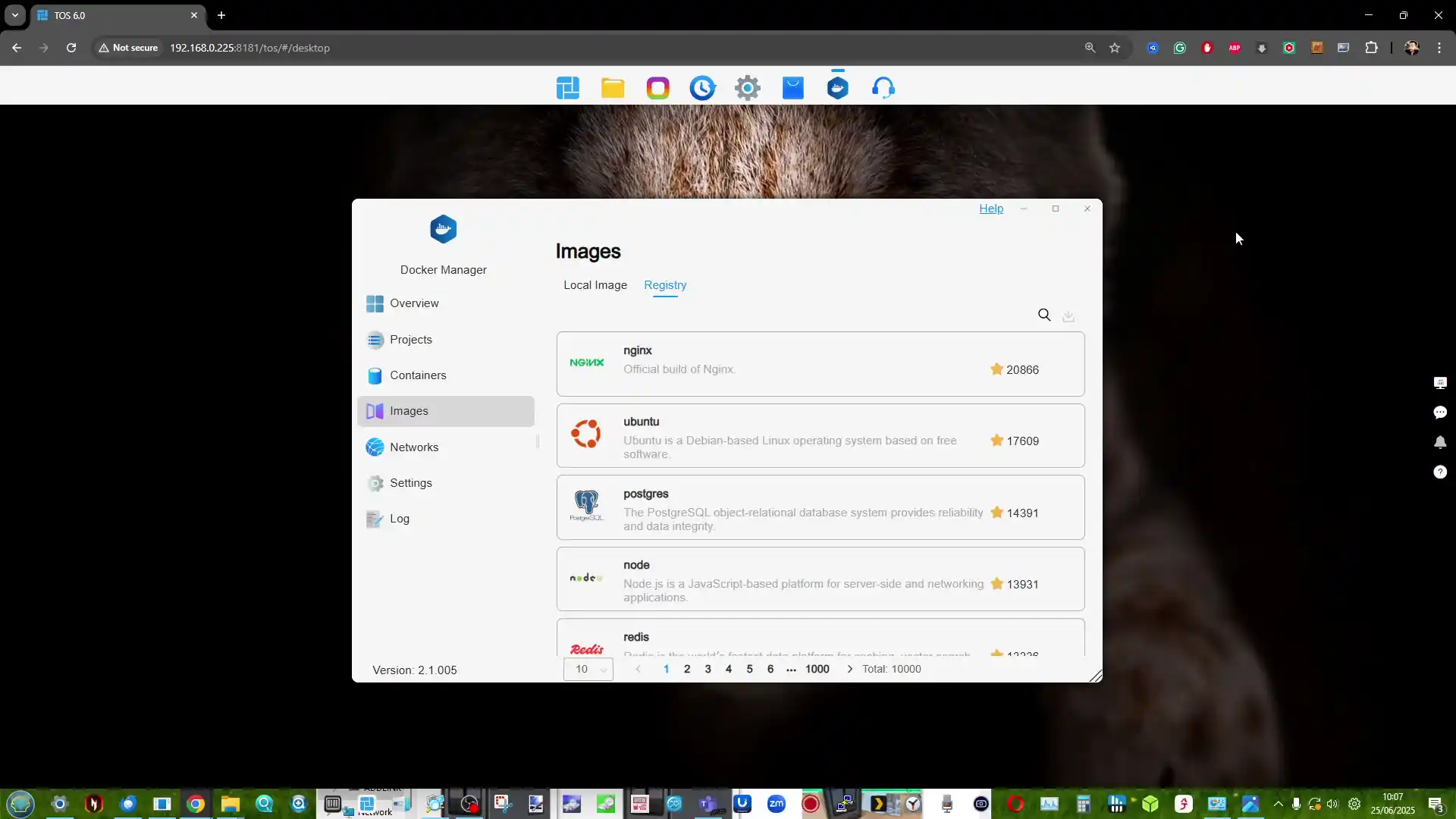Image resolution: width=1456 pixels, height=819 pixels.
Task: Open the TOS message chat bubble icon
Action: 1440,413
